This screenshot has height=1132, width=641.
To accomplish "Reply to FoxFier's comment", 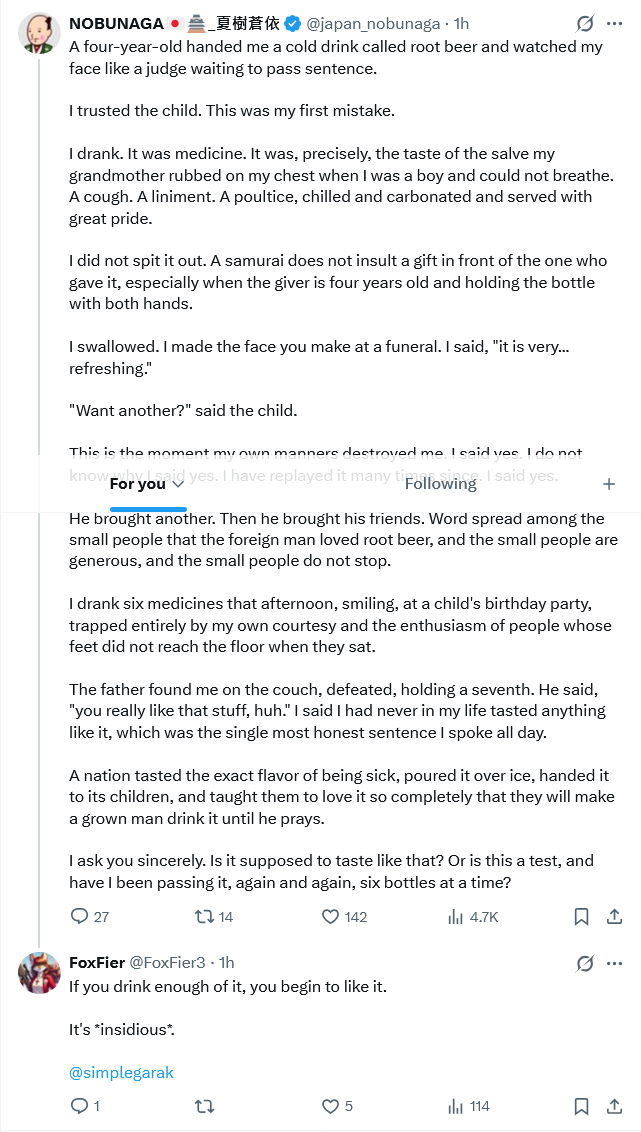I will 84,1106.
